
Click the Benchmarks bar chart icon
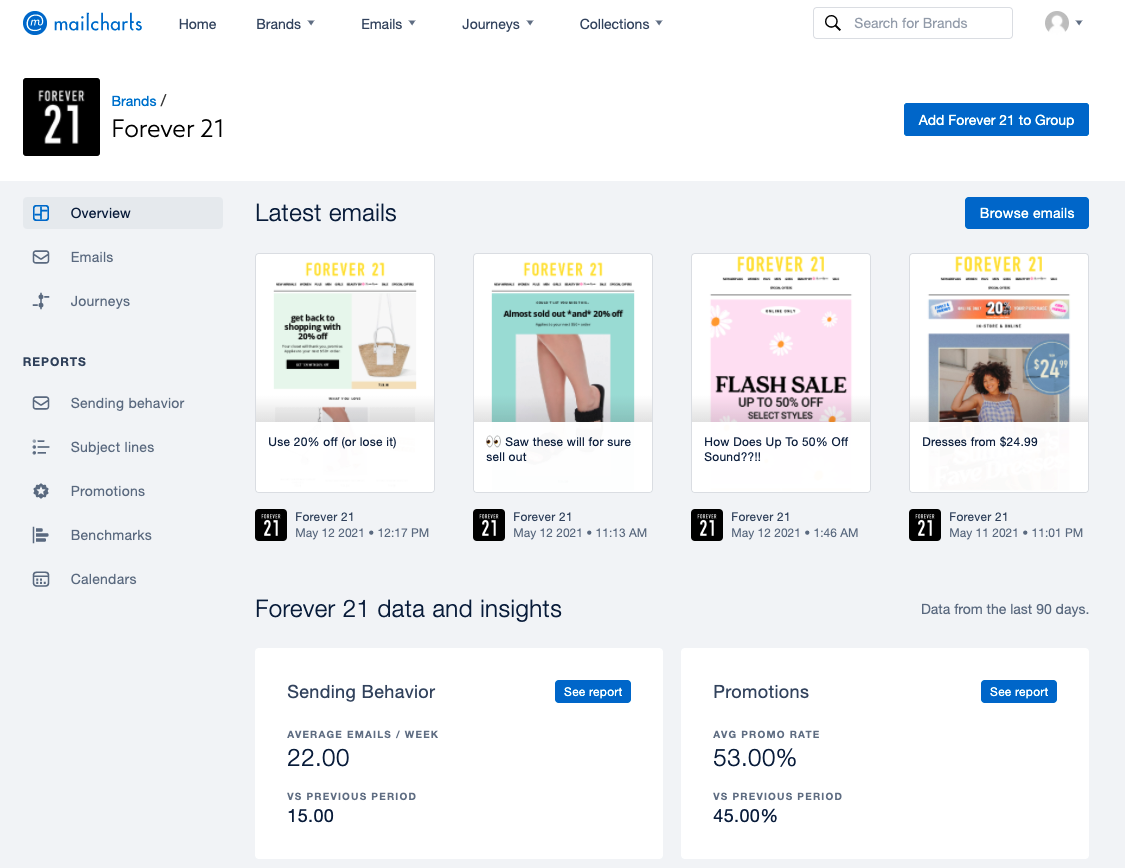(41, 535)
